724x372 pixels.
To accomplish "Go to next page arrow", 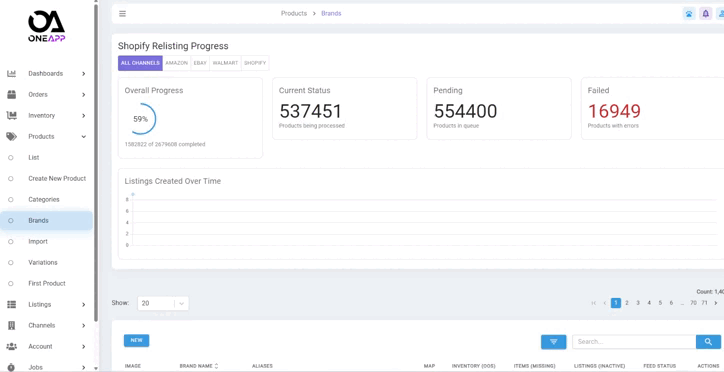I will 716,303.
